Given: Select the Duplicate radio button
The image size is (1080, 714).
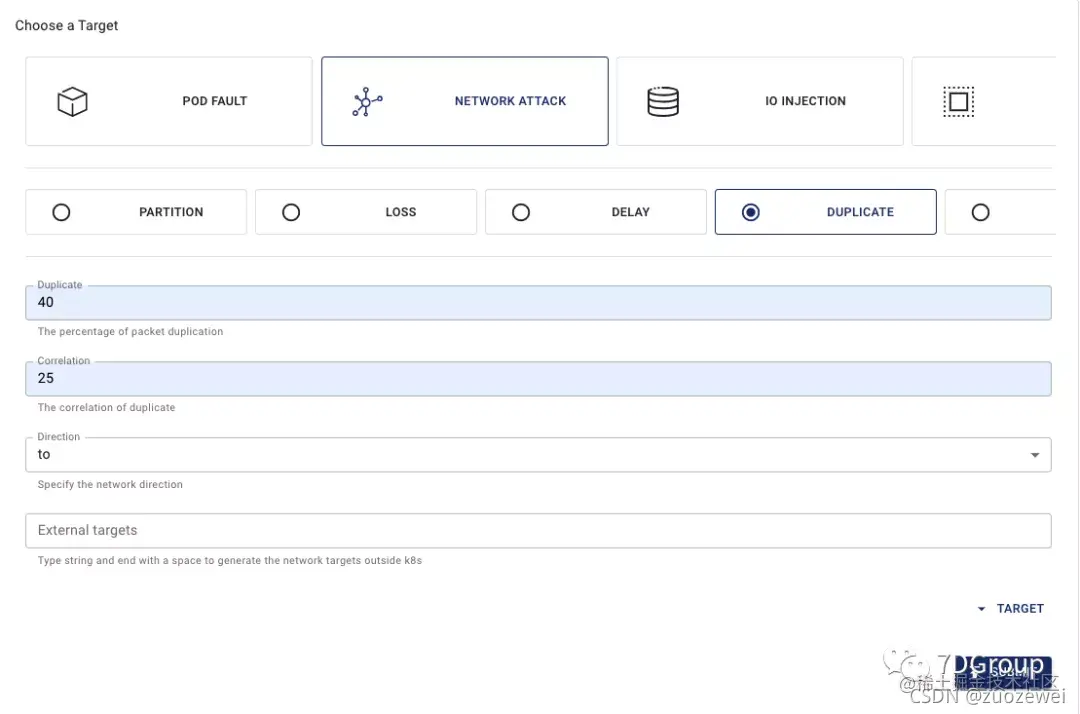Looking at the screenshot, I should click(751, 212).
